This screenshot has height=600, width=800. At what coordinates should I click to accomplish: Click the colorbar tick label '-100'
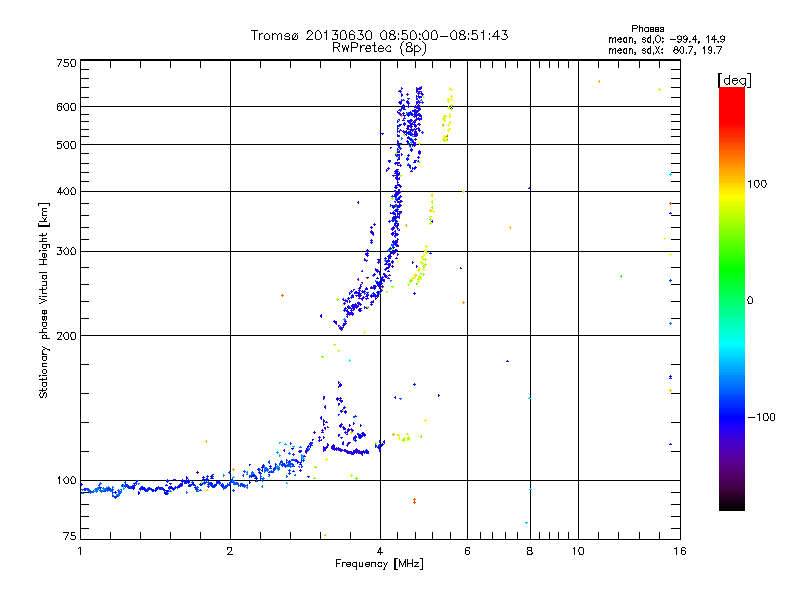[x=761, y=417]
